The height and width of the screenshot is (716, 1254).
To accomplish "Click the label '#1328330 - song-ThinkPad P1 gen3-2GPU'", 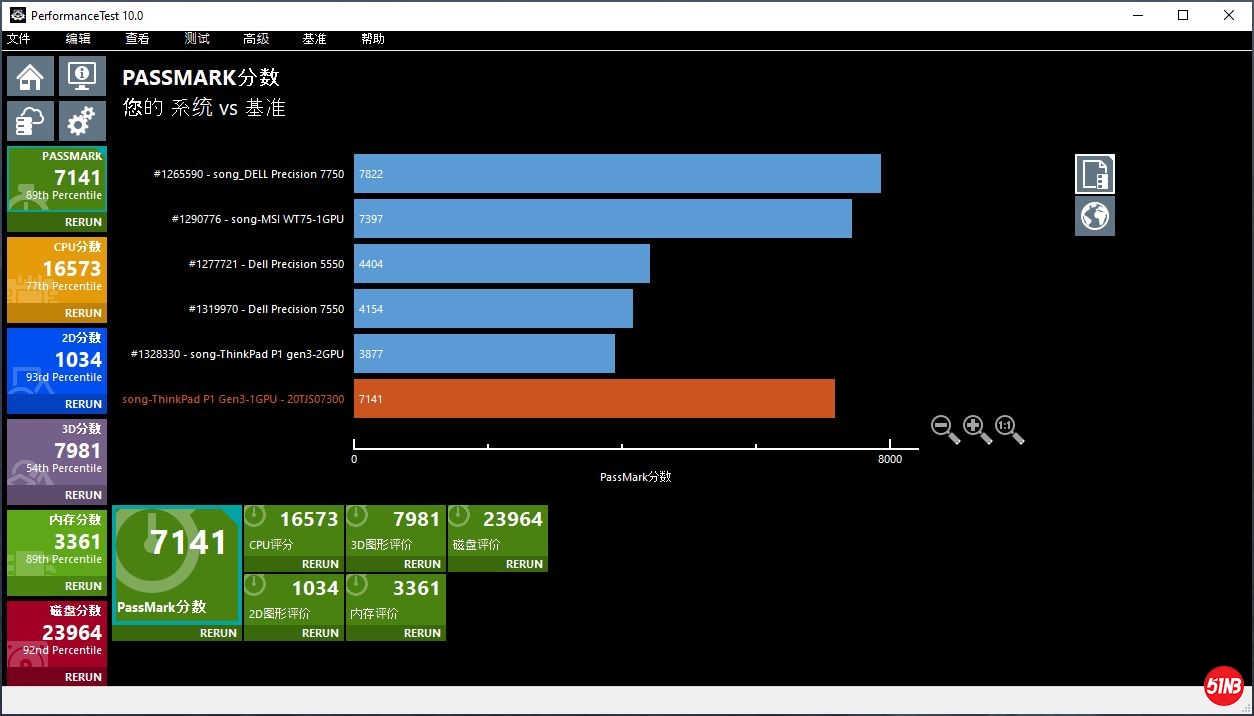I will [237, 354].
